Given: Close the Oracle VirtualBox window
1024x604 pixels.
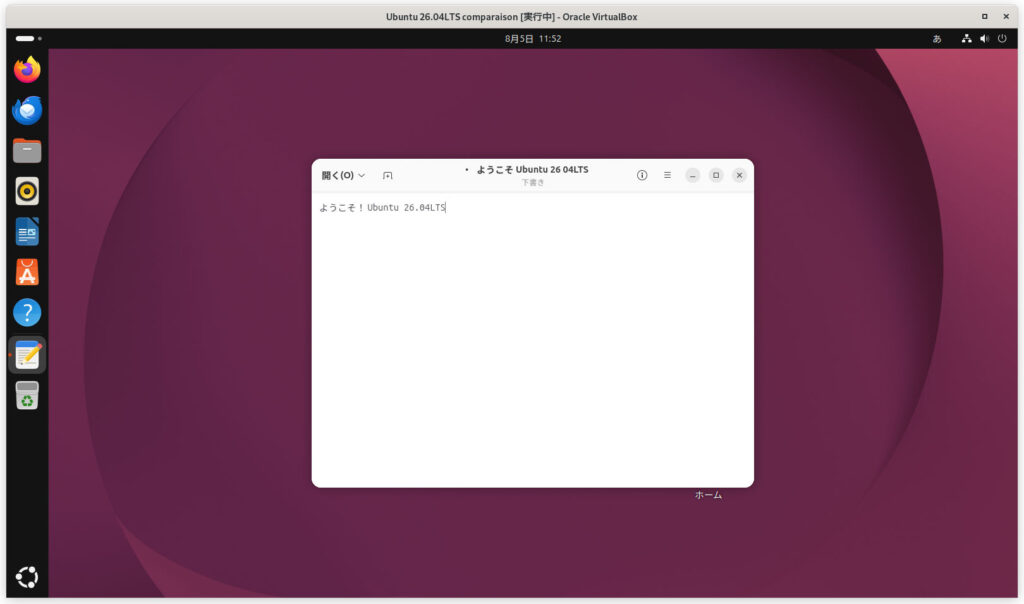Looking at the screenshot, I should coord(1006,16).
